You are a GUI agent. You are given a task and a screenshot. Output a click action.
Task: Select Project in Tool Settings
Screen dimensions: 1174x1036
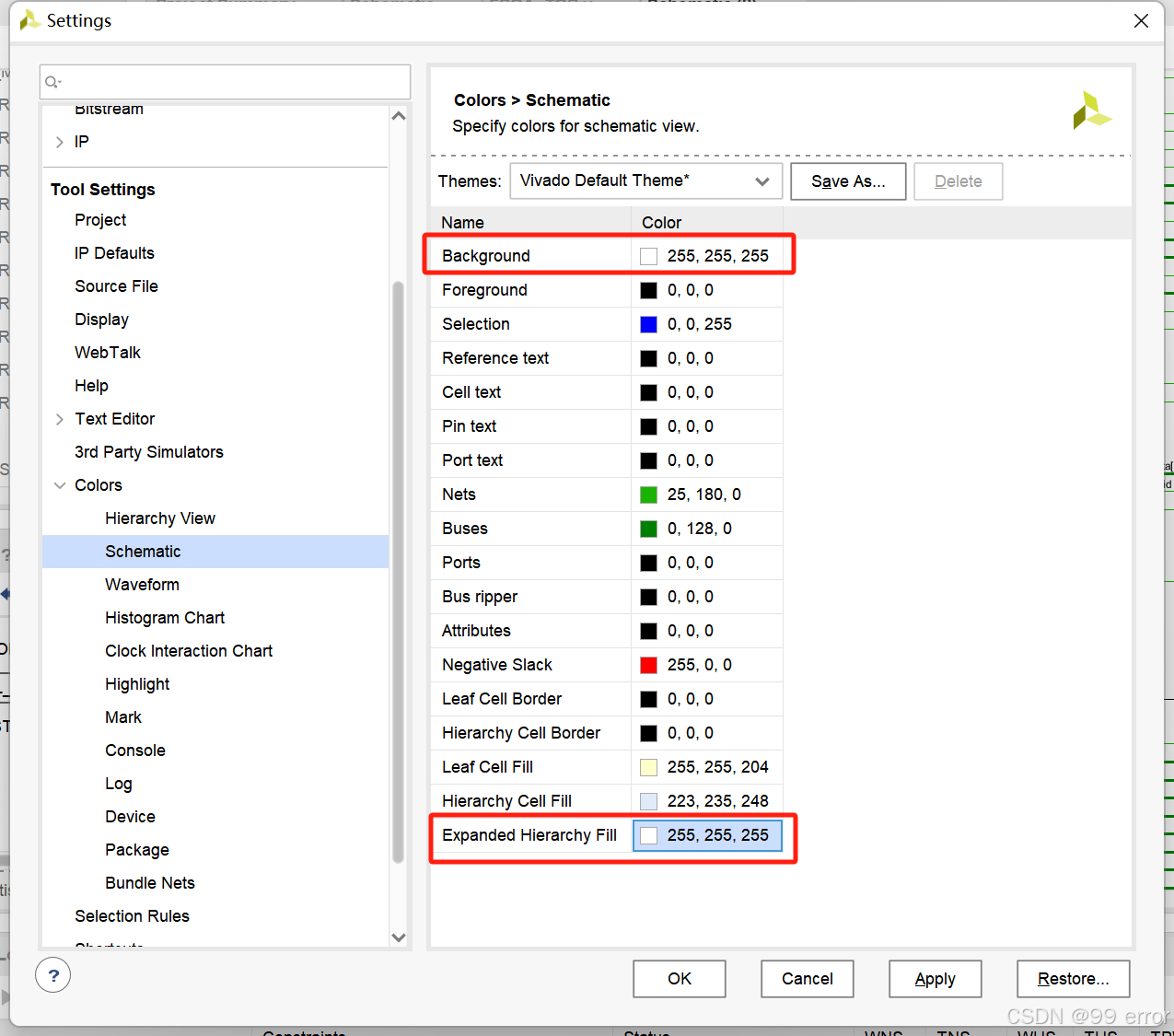(x=100, y=220)
